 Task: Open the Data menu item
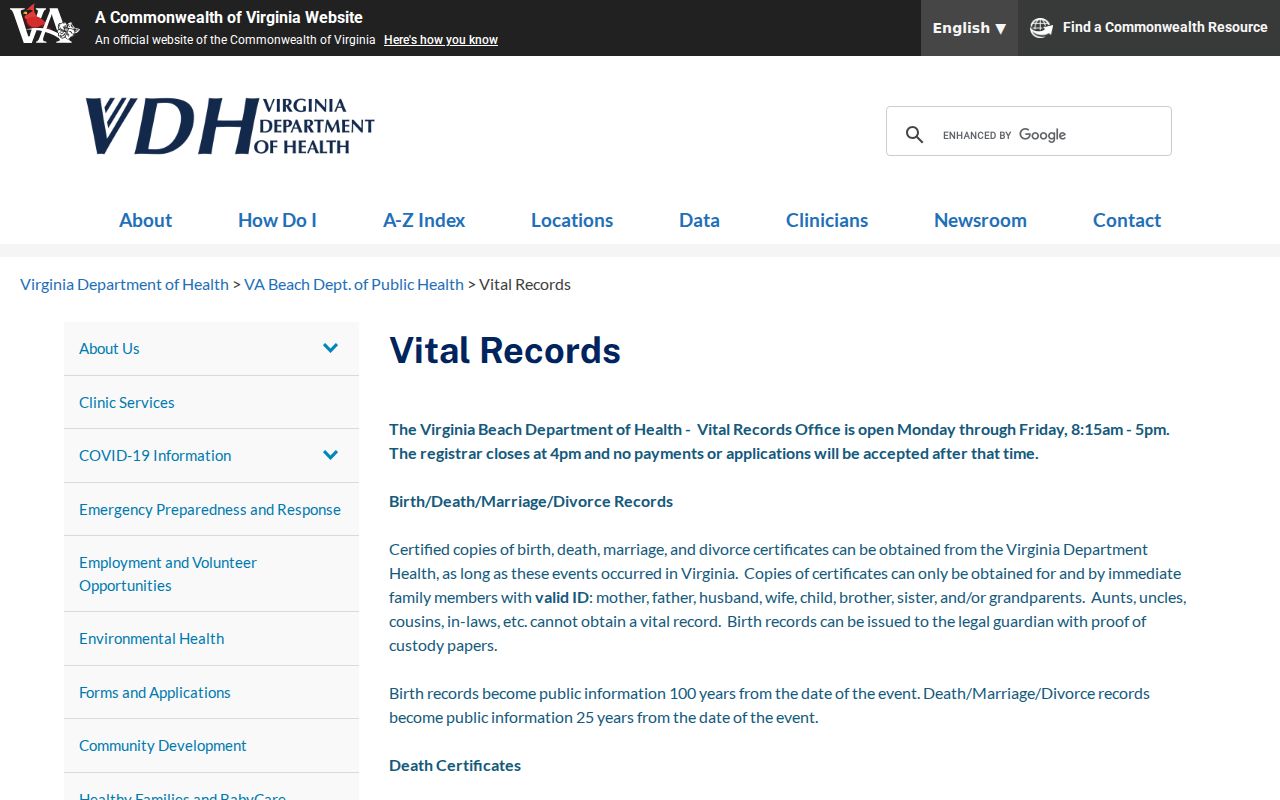(699, 220)
